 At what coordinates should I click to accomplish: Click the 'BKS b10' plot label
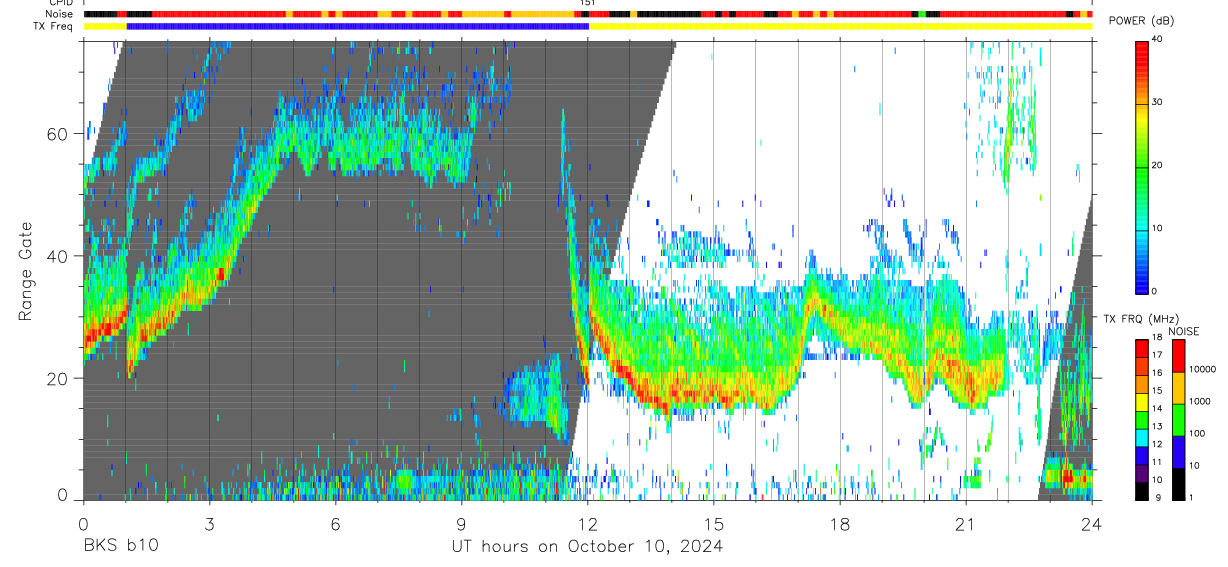[x=120, y=547]
